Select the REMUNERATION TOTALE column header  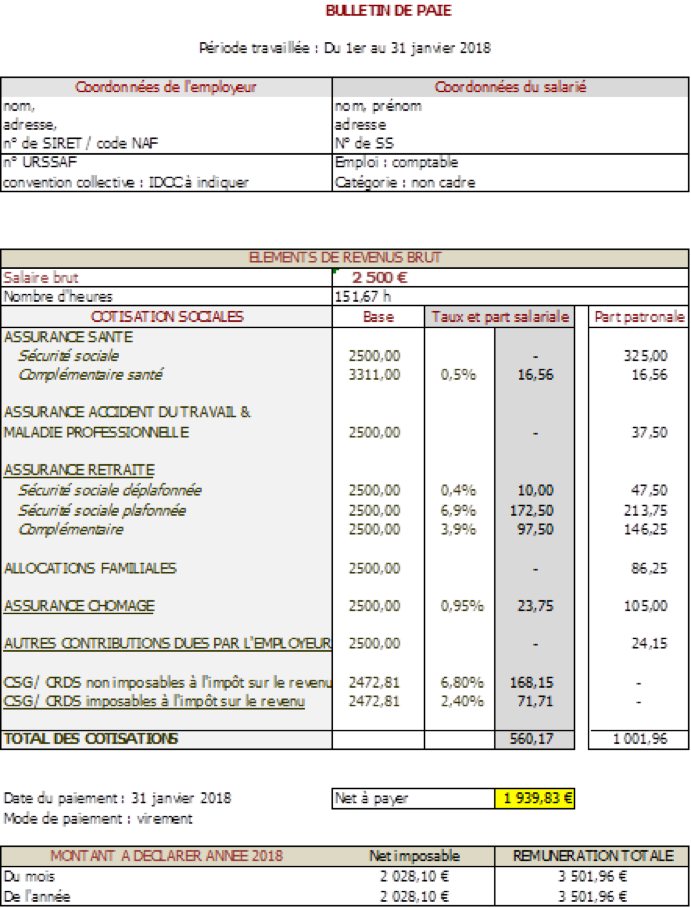point(592,856)
